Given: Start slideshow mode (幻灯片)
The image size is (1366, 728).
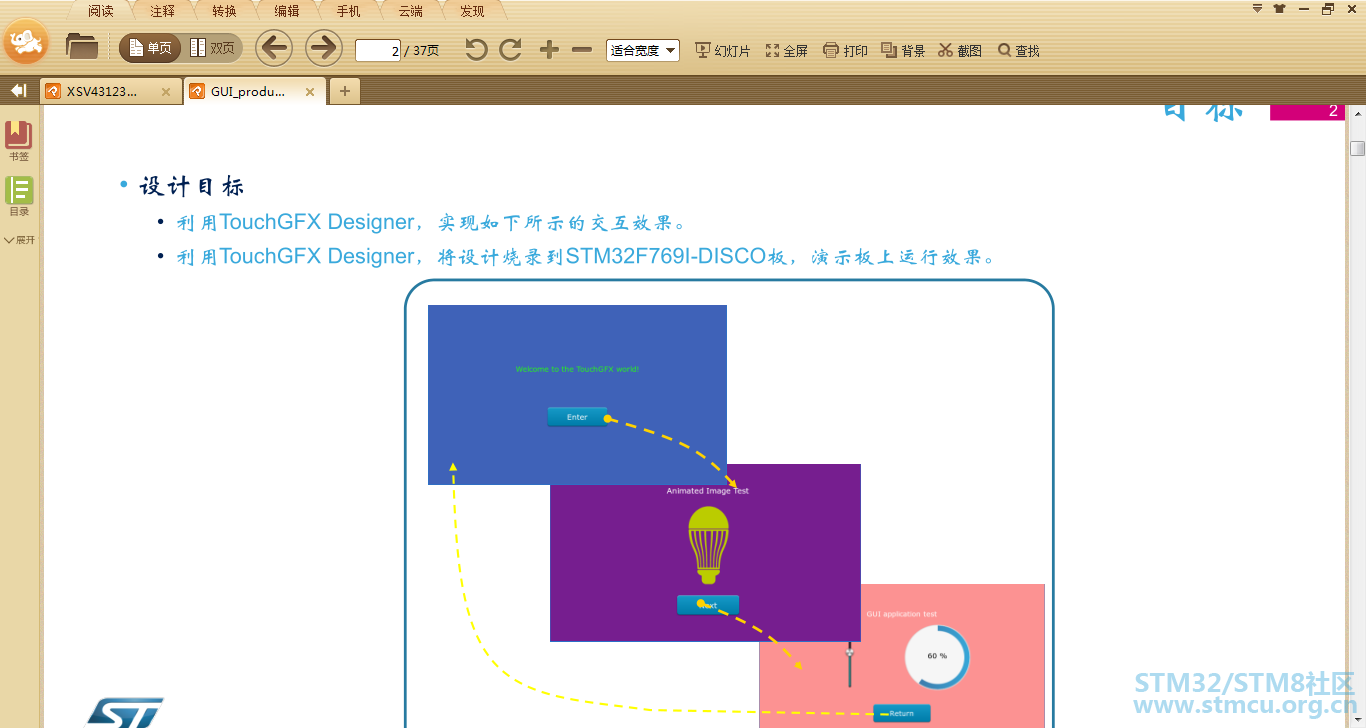Looking at the screenshot, I should 723,50.
